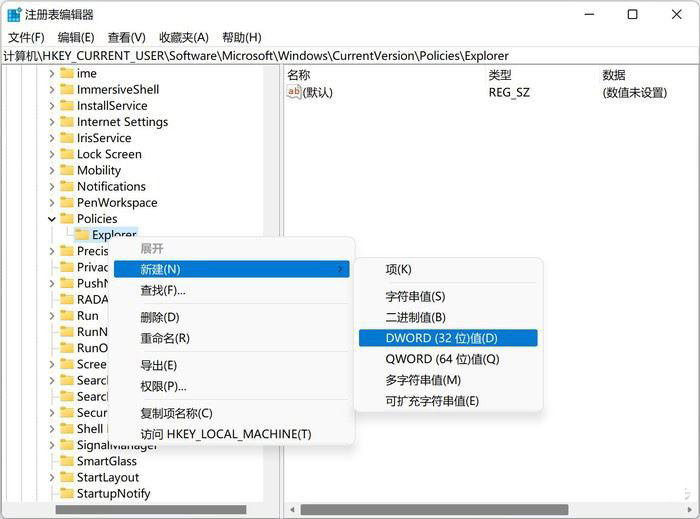Screen dimensions: 700x519
Task: Click 重命名(R) in the context menu
Action: click(x=231, y=338)
